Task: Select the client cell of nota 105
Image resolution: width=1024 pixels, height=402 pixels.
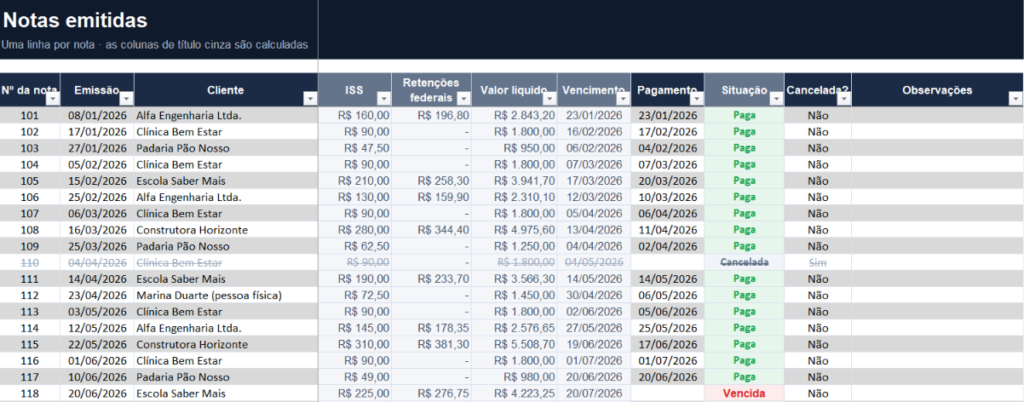Action: pos(226,181)
